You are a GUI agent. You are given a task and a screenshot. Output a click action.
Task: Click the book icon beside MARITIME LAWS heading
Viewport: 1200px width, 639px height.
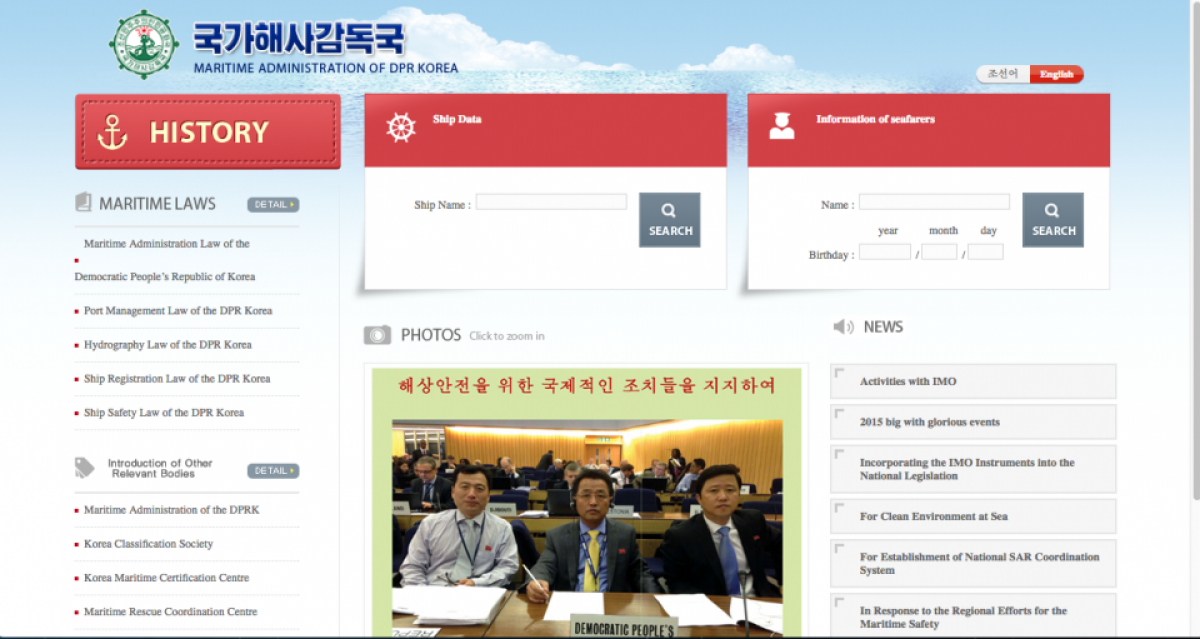(82, 202)
